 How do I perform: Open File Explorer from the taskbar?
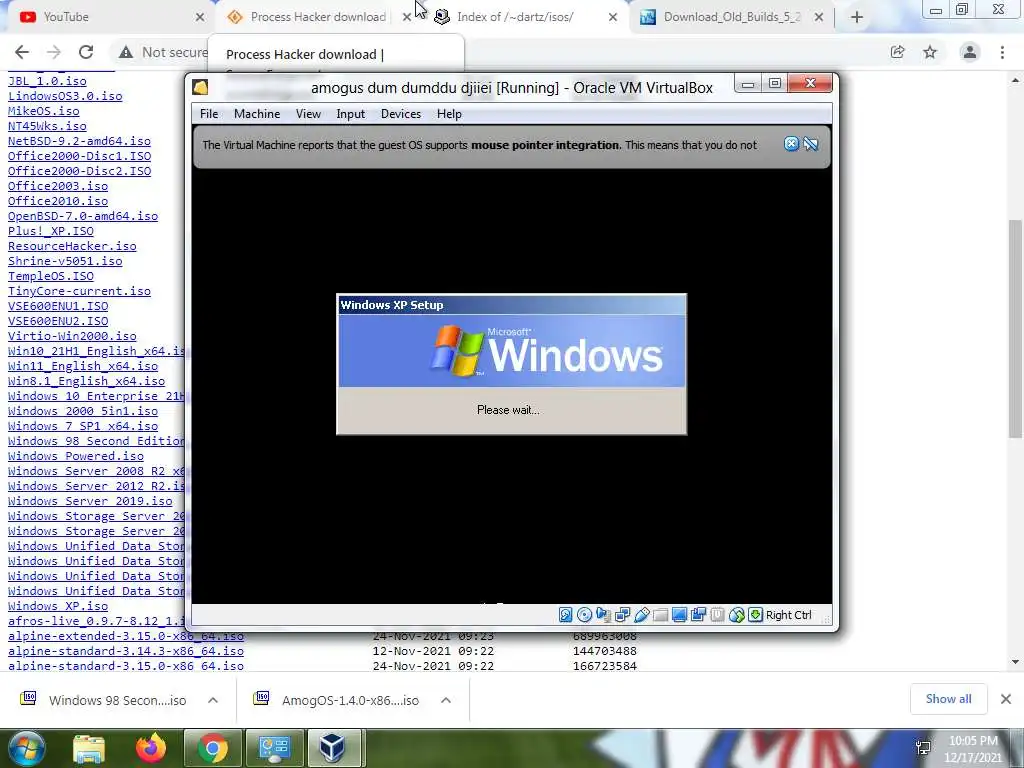(89, 748)
